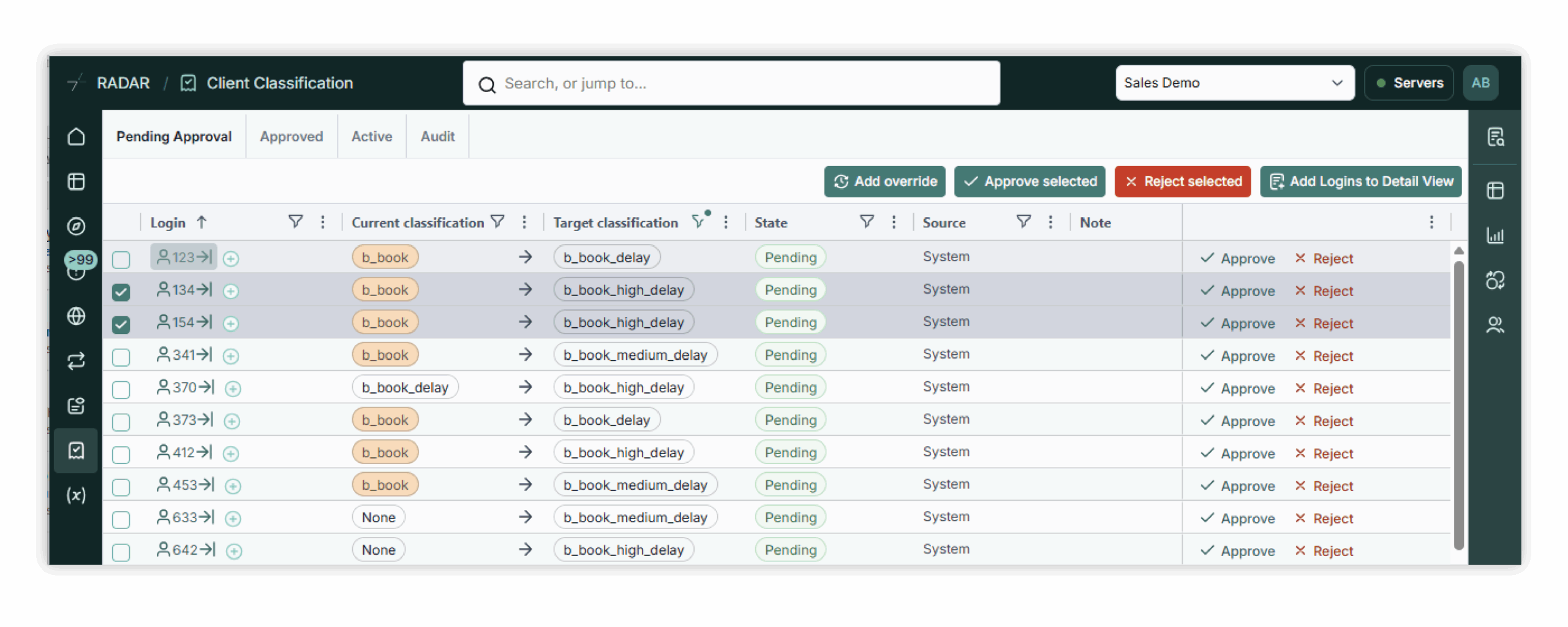Open the table grid icon in left sidebar

tap(76, 181)
